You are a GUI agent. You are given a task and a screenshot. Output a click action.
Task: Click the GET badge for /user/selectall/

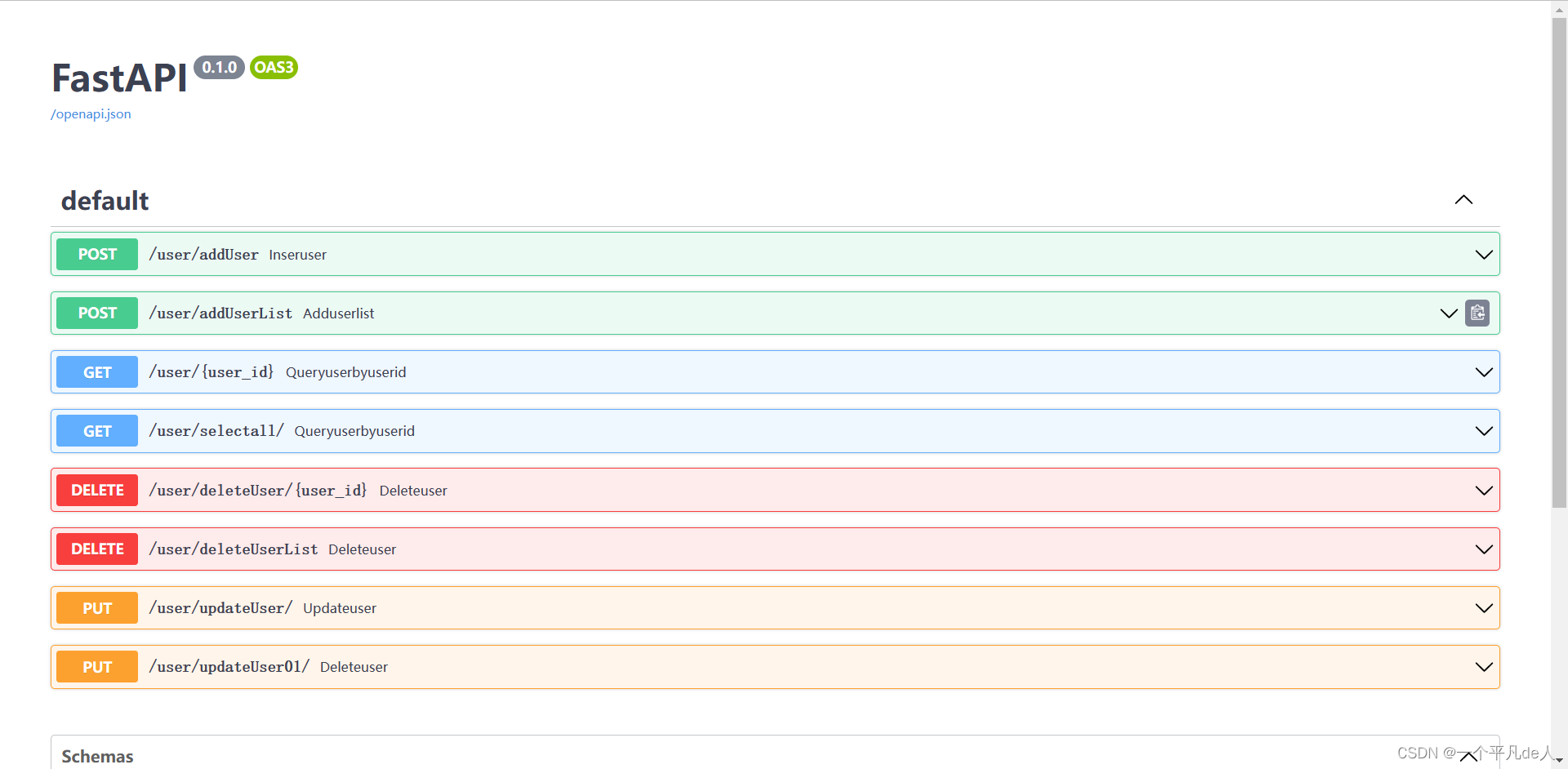pyautogui.click(x=97, y=431)
